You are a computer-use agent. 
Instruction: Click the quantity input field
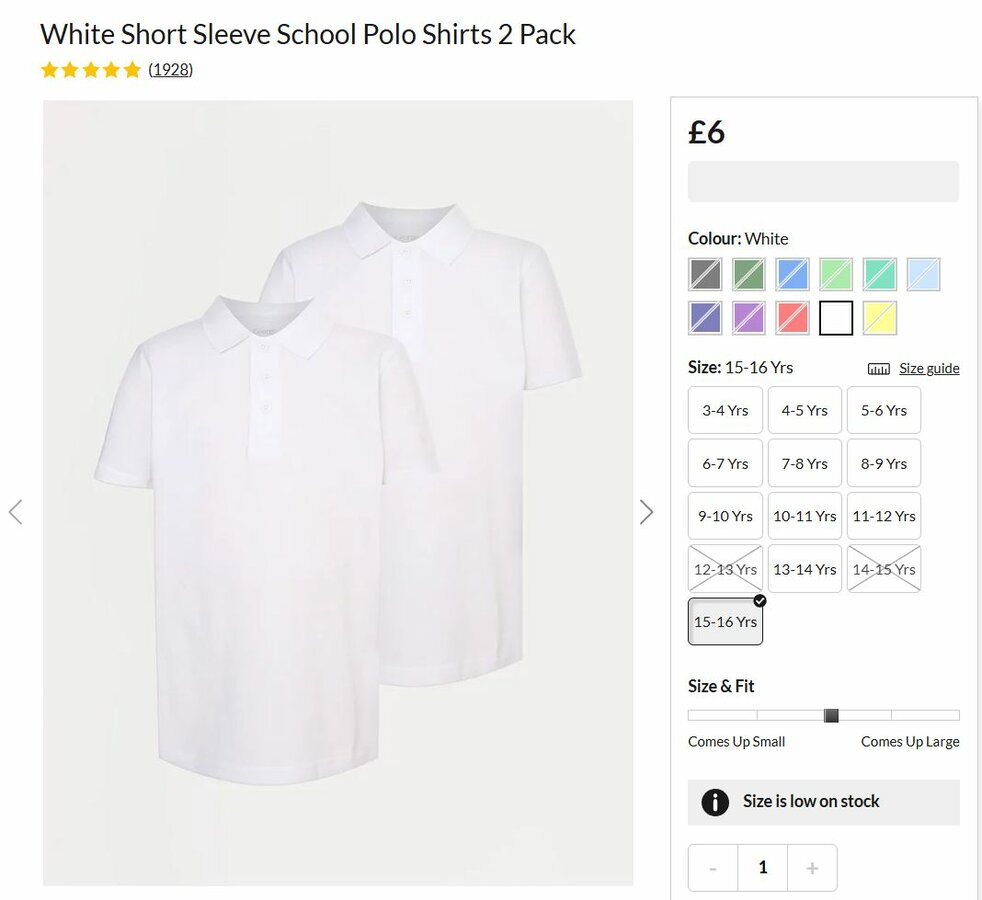point(763,868)
